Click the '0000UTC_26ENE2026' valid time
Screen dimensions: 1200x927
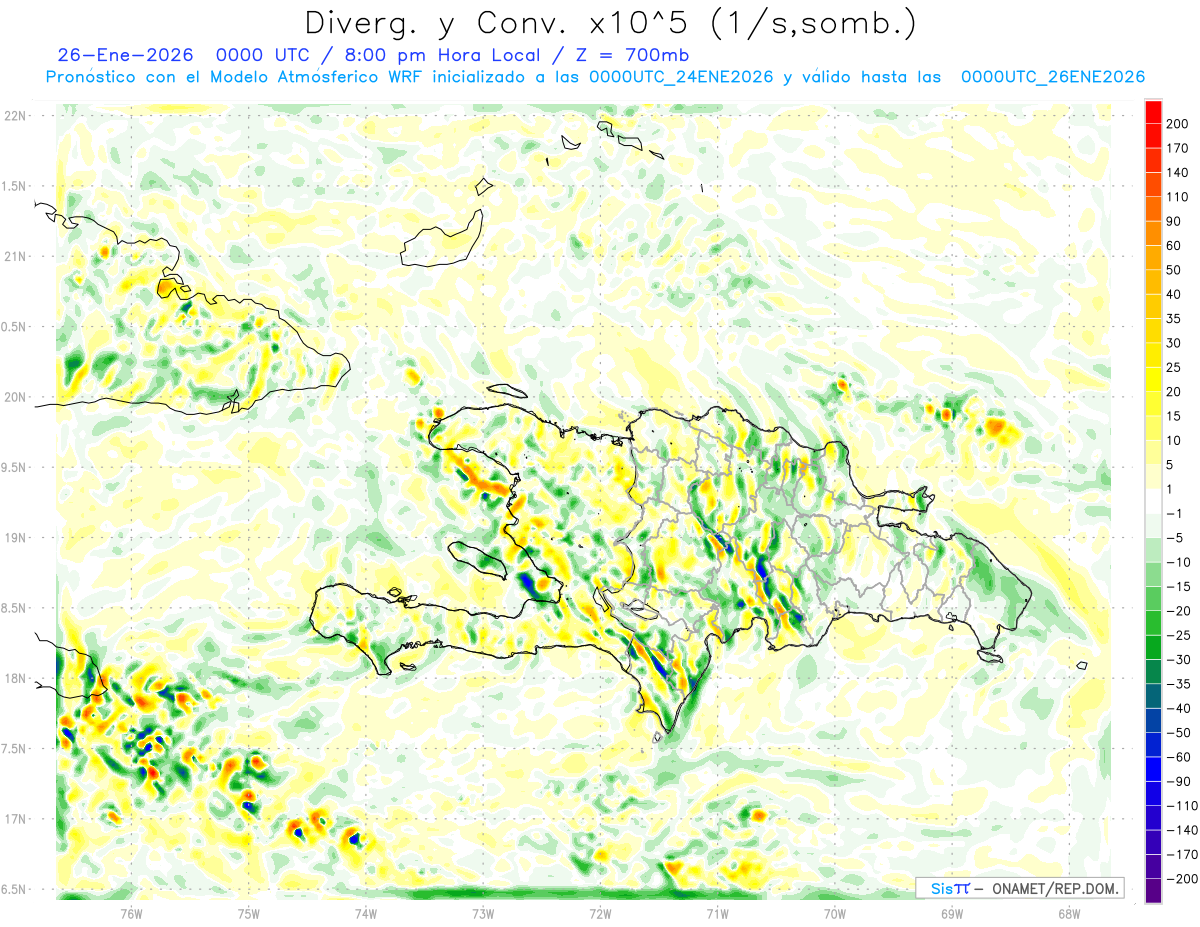[1052, 77]
